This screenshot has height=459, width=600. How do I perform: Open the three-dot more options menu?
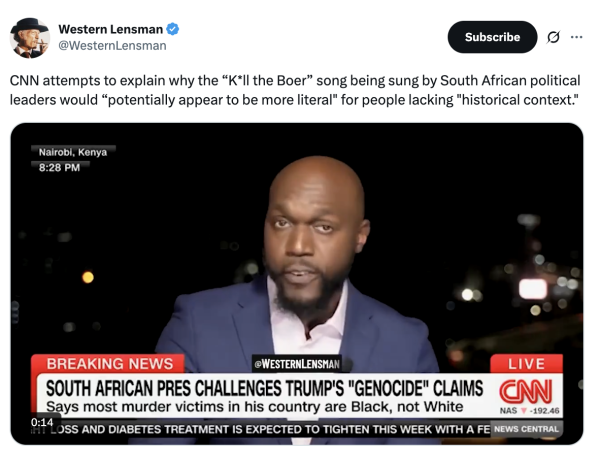coord(576,37)
